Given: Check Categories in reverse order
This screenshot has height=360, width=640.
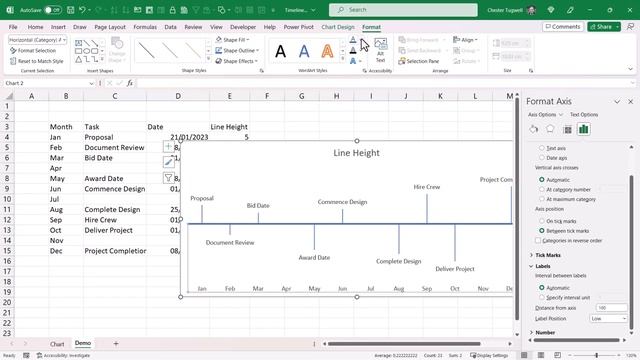Looking at the screenshot, I should [538, 240].
